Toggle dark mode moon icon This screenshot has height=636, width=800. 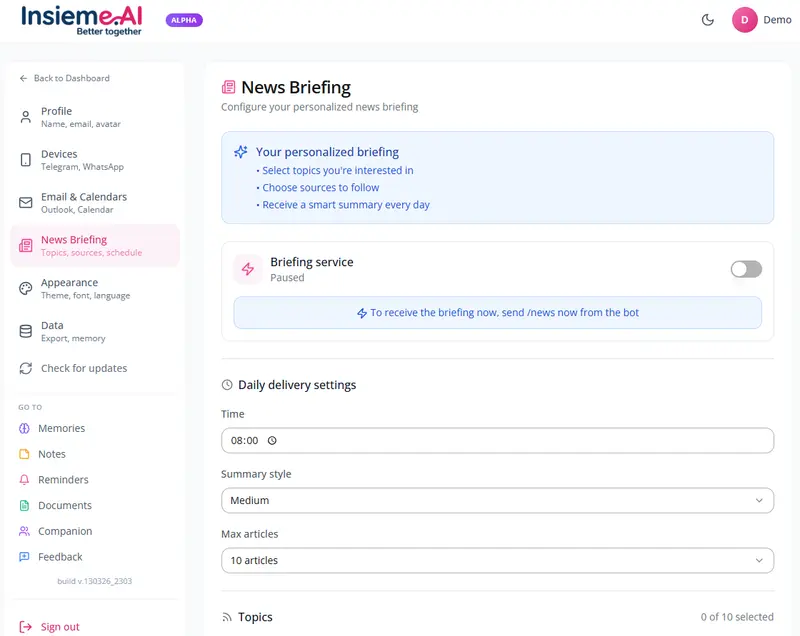click(708, 20)
